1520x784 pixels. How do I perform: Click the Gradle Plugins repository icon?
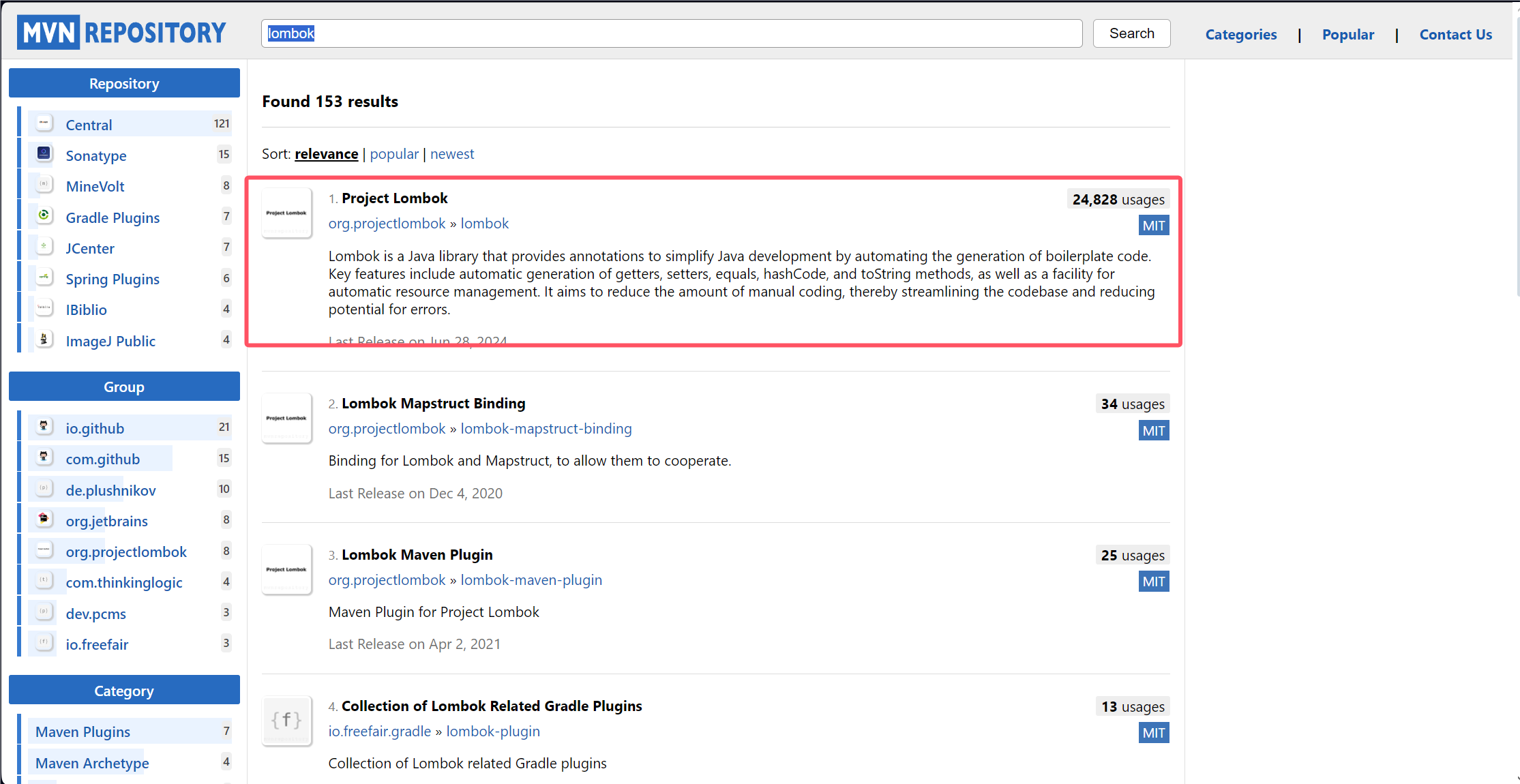point(44,216)
